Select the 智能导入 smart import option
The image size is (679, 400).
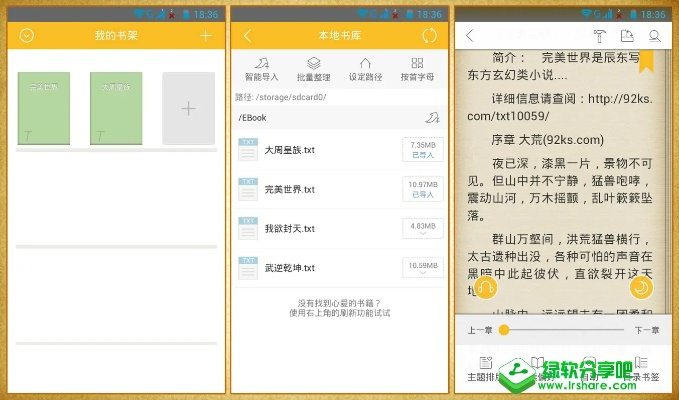click(262, 69)
